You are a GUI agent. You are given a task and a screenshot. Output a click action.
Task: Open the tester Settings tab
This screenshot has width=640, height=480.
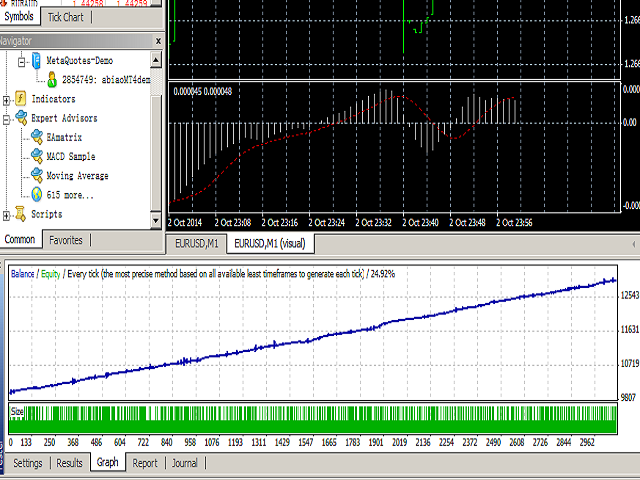point(28,463)
